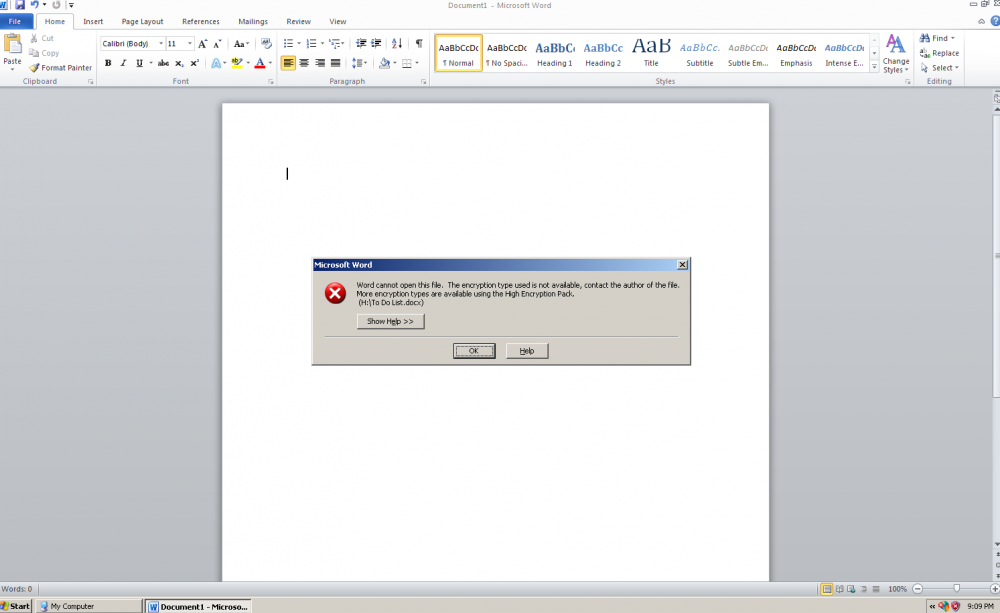Switch to the Page Layout tab
The image size is (1000, 613).
point(142,21)
